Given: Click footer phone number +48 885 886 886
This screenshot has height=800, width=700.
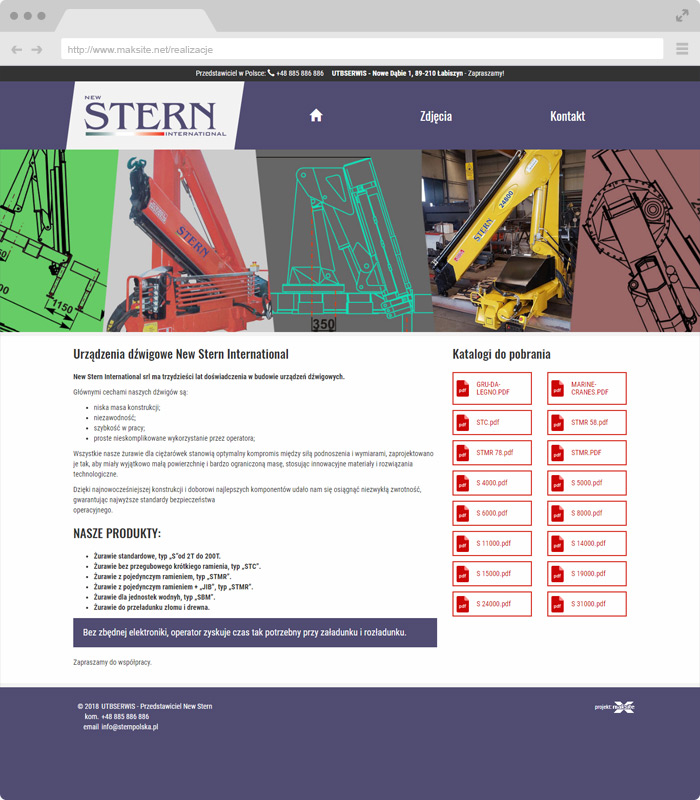Looking at the screenshot, I should pos(125,716).
